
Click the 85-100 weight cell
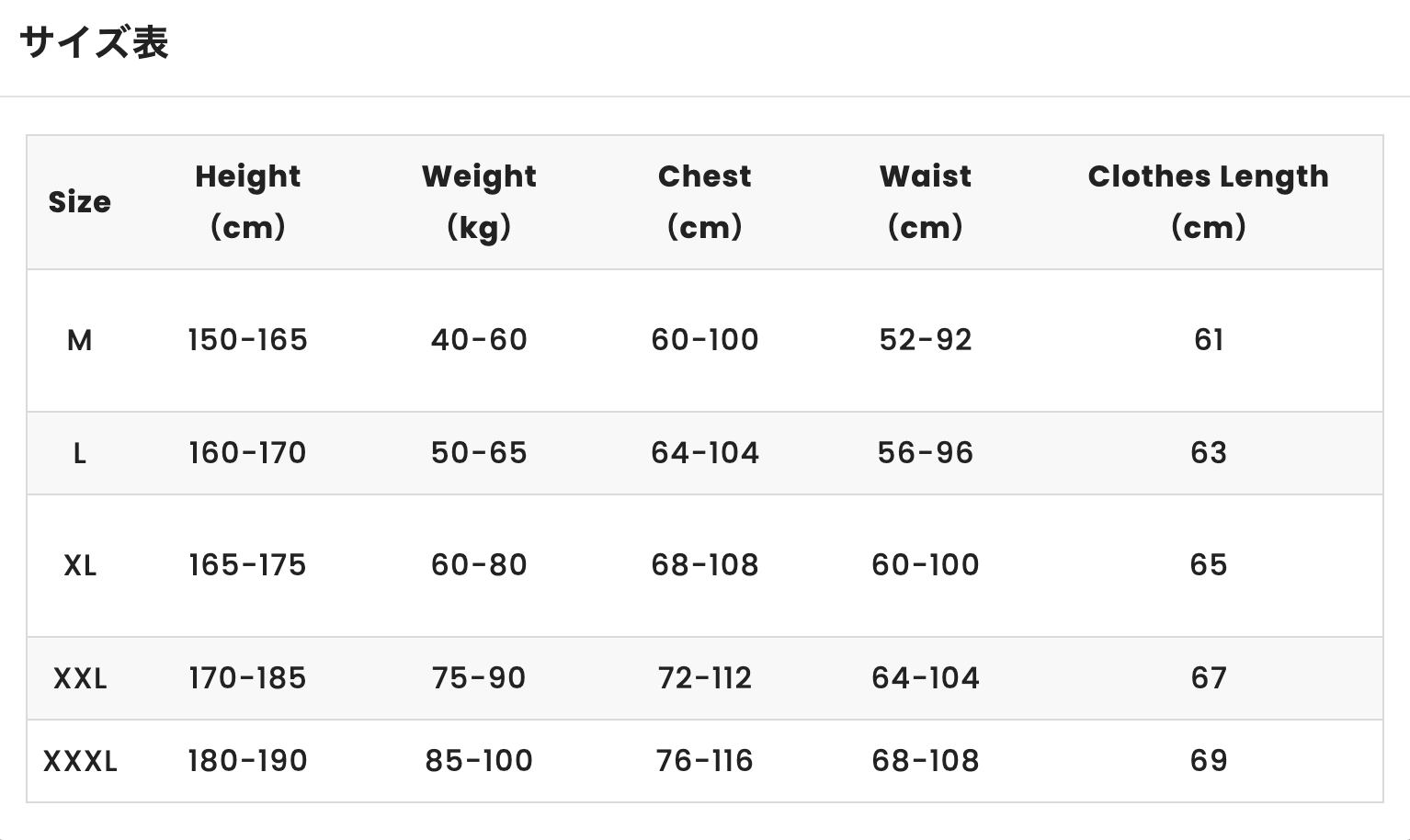click(x=479, y=760)
